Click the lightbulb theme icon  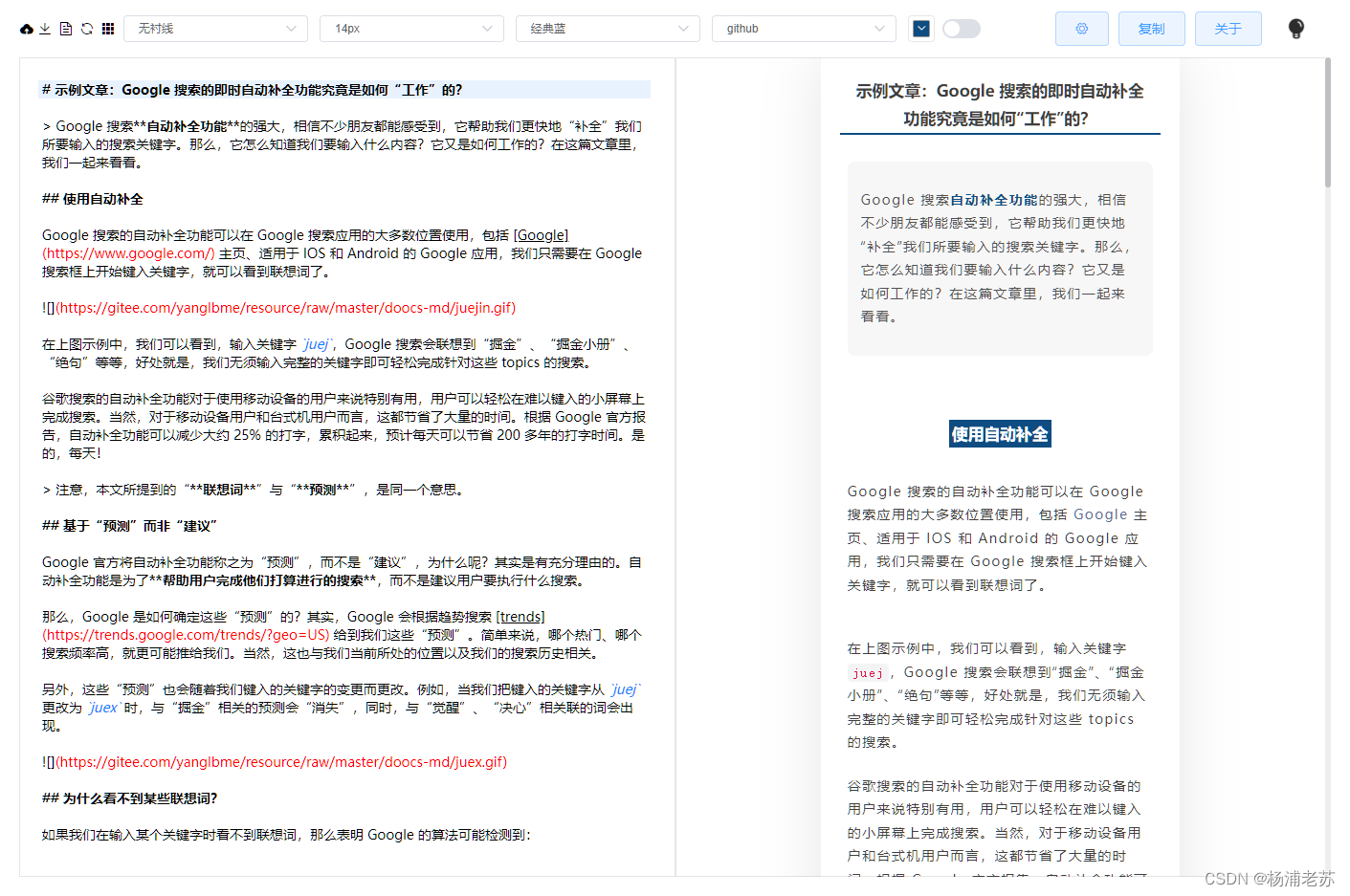[x=1295, y=29]
